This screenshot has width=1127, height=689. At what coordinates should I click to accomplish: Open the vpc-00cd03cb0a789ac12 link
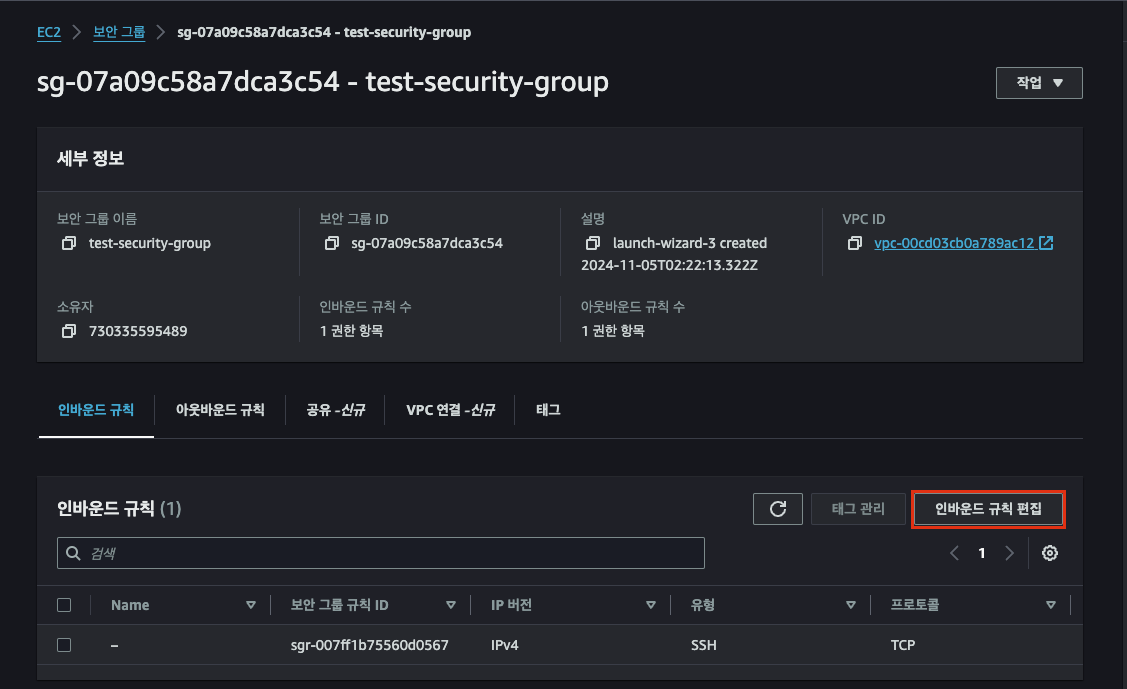click(954, 243)
